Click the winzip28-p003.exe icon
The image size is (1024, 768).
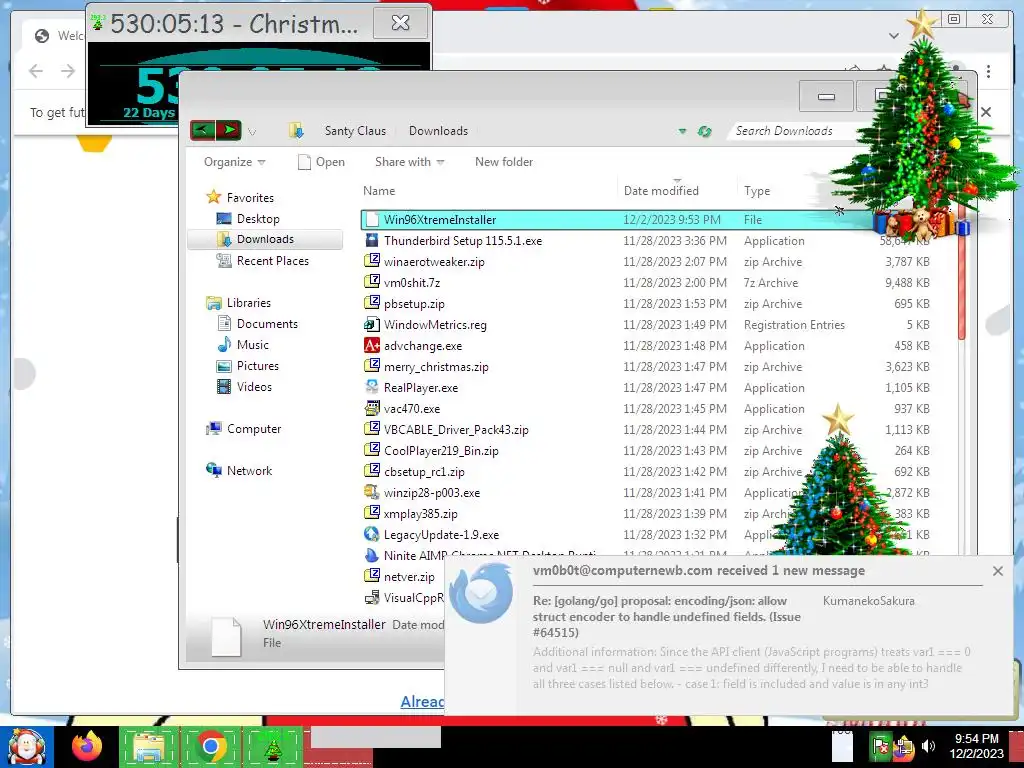pos(372,492)
